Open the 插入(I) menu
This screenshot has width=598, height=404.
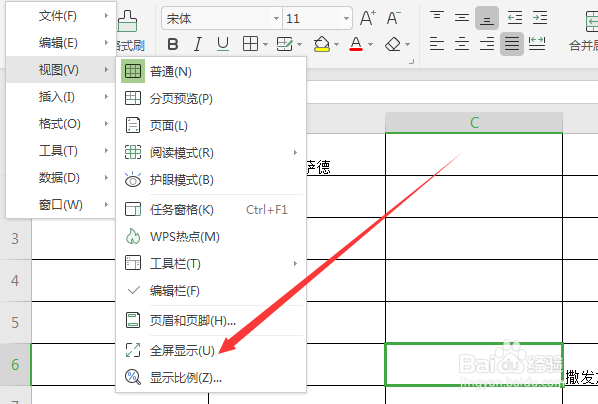point(61,97)
